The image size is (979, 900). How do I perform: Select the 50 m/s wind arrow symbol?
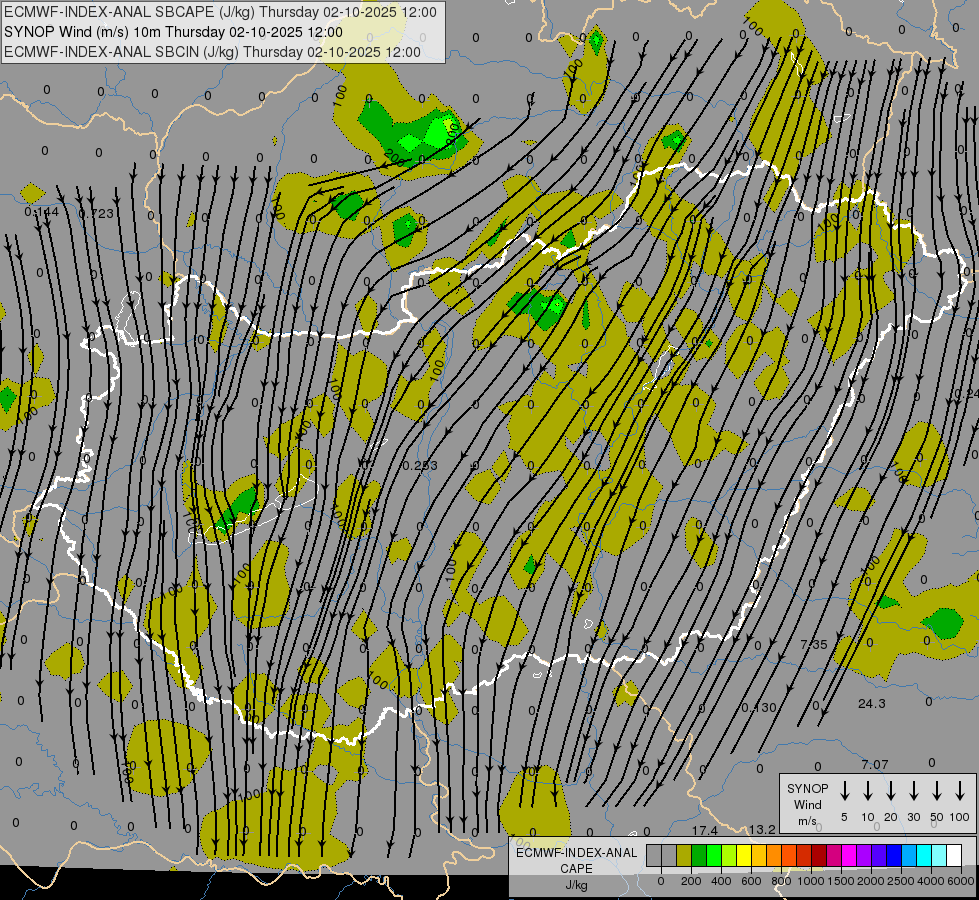tap(937, 791)
